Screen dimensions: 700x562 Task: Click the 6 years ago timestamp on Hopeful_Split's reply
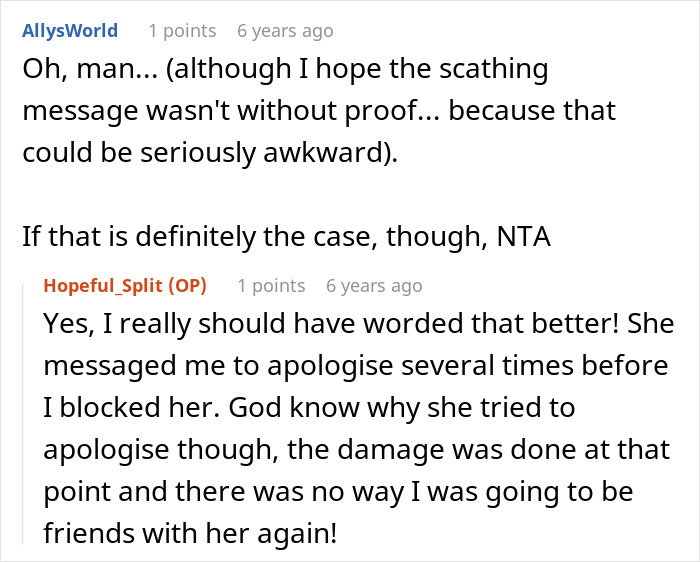pos(374,286)
